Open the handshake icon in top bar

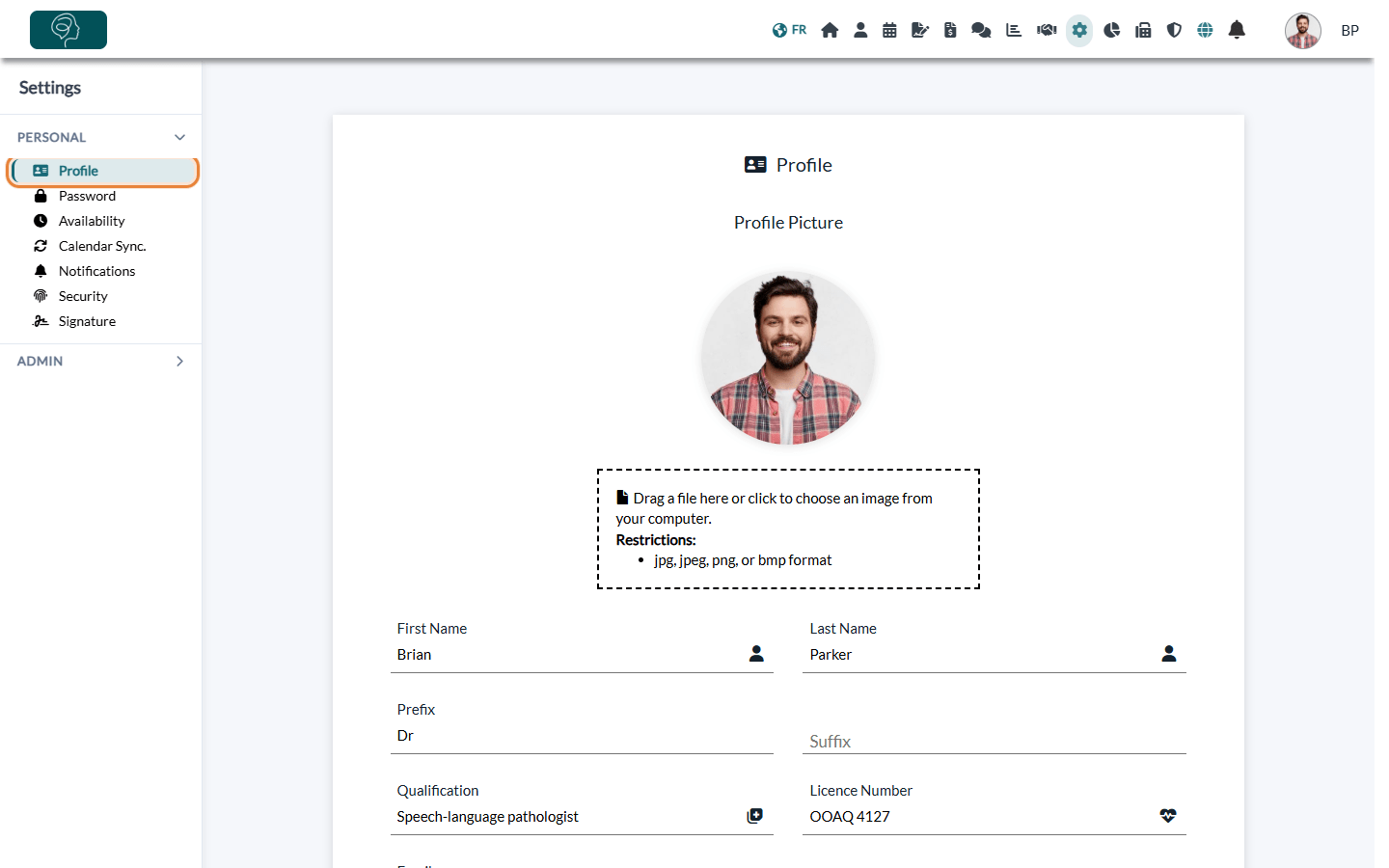pyautogui.click(x=1047, y=30)
